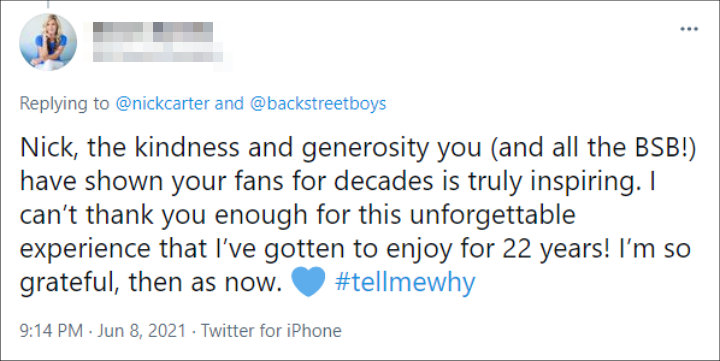
Task: Click the Jun 8, 2021 date
Action: pos(141,331)
